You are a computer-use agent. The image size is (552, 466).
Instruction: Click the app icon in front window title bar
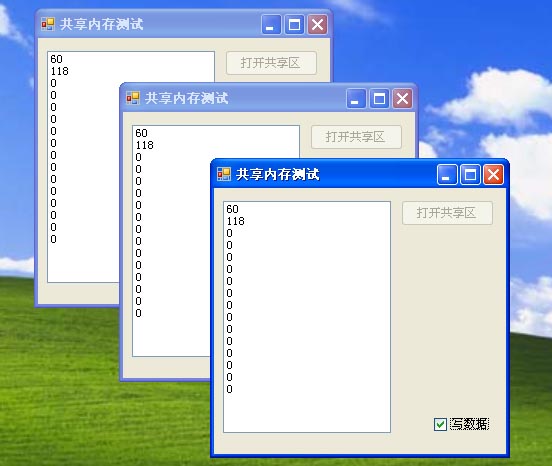point(224,174)
